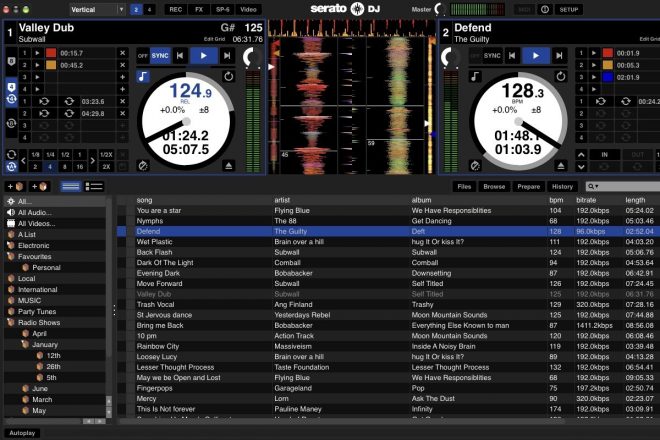
Task: Click the censor/repeat arrow icon on deck 2
Action: [561, 76]
